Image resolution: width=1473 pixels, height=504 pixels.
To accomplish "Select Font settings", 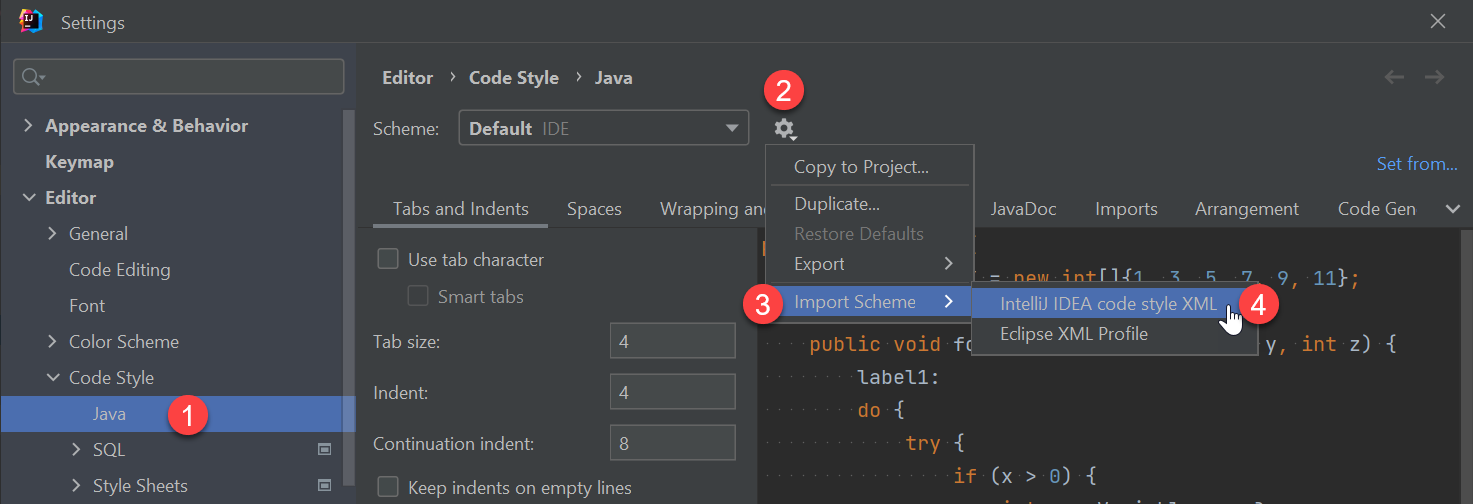I will click(87, 306).
